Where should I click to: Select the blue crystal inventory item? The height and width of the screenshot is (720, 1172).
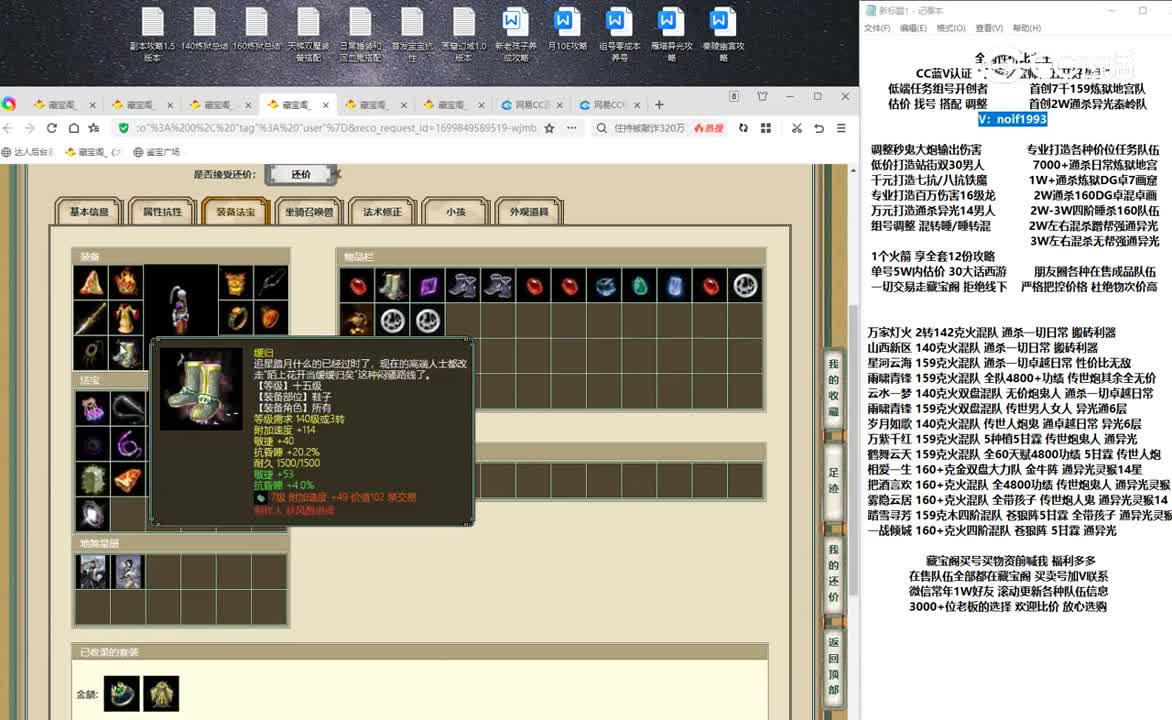coord(605,286)
